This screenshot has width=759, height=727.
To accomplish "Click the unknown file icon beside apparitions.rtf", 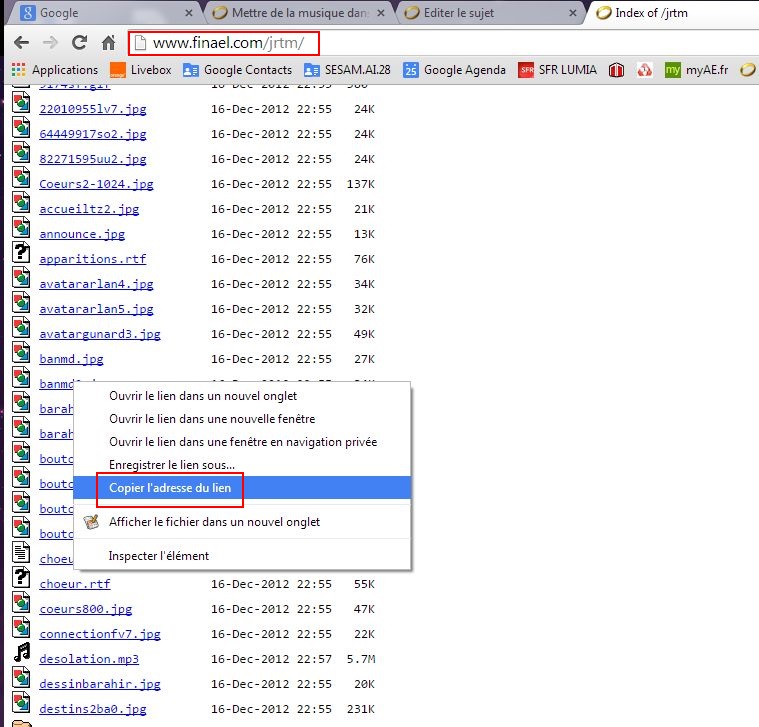I will (21, 253).
